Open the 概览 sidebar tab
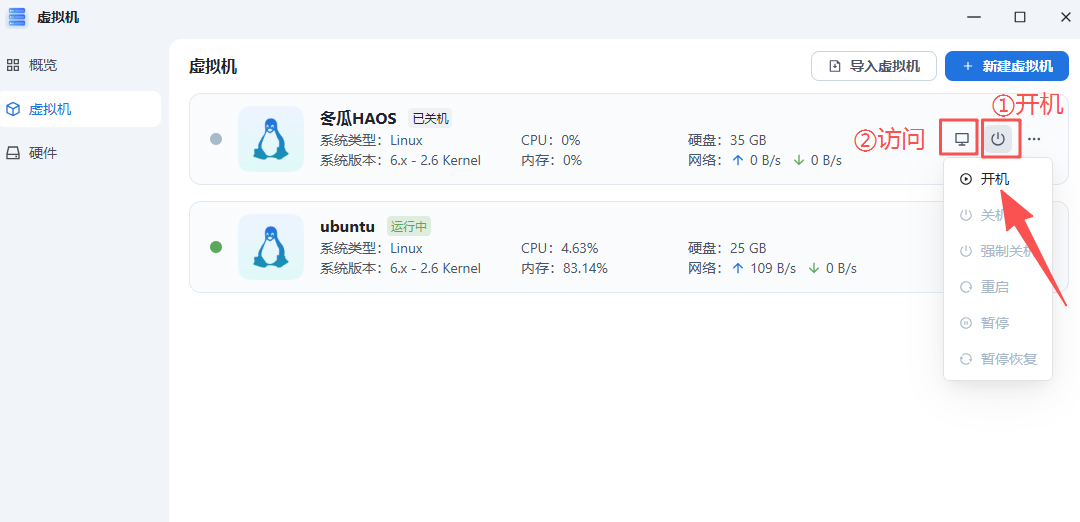 click(x=42, y=65)
